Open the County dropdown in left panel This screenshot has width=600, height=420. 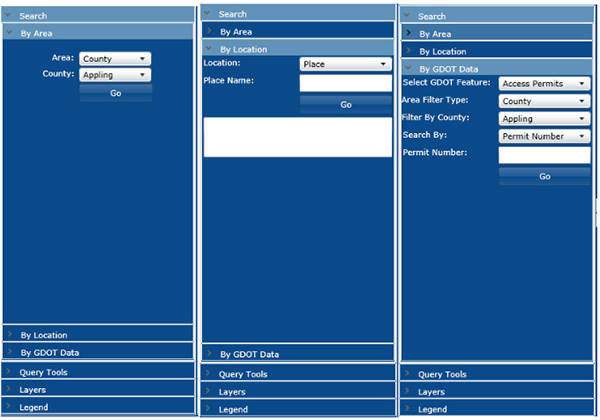pos(115,75)
